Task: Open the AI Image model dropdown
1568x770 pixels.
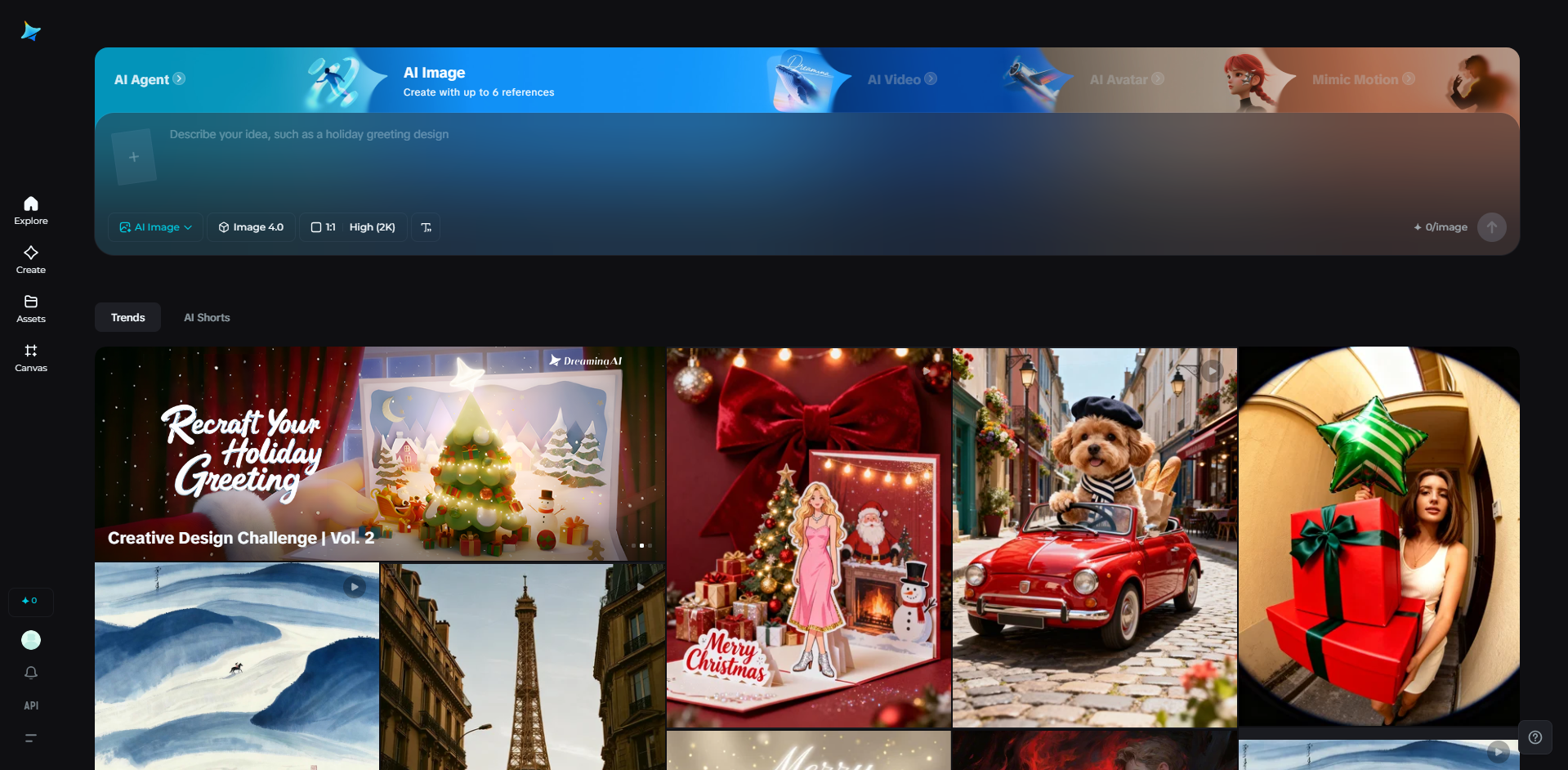Action: pos(154,227)
